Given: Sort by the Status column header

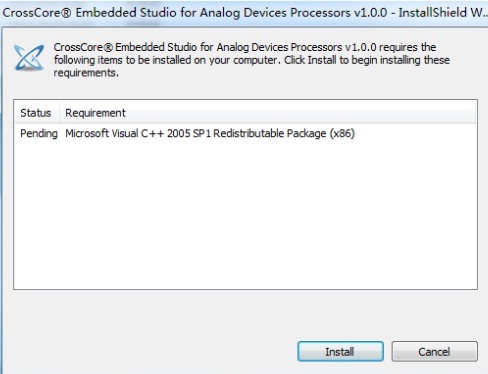Looking at the screenshot, I should (36, 113).
